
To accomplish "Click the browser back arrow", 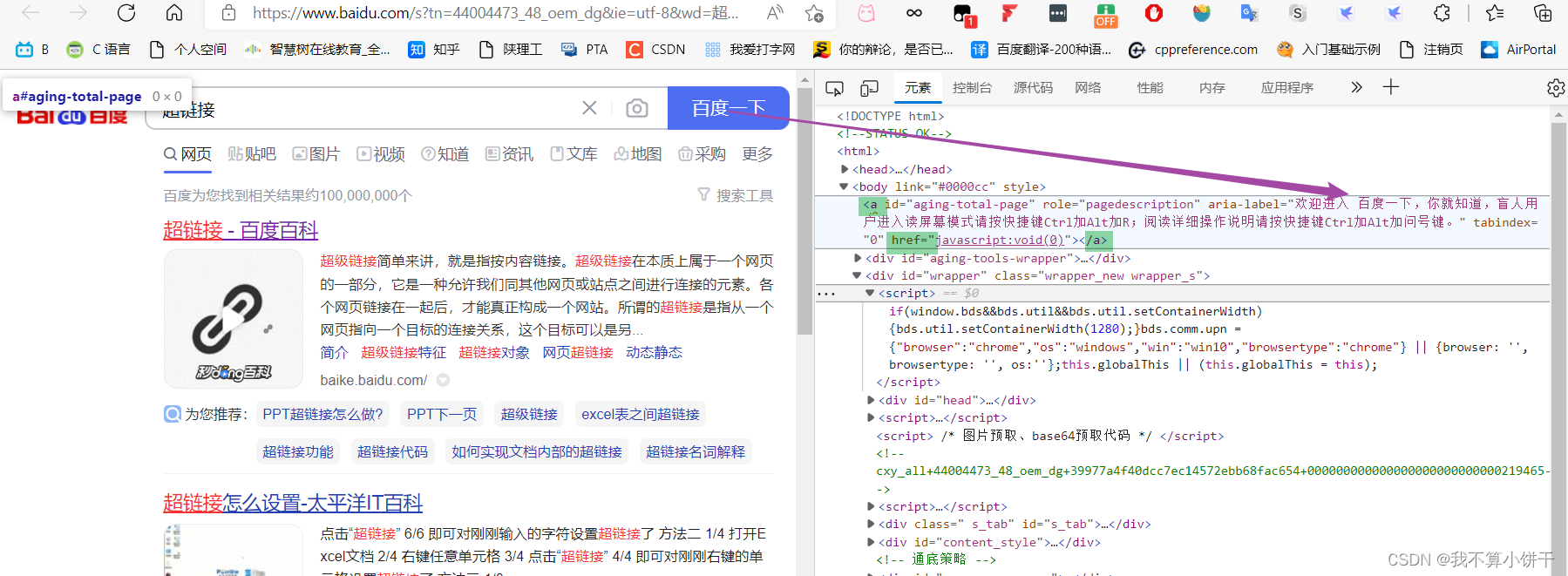I will [x=31, y=13].
